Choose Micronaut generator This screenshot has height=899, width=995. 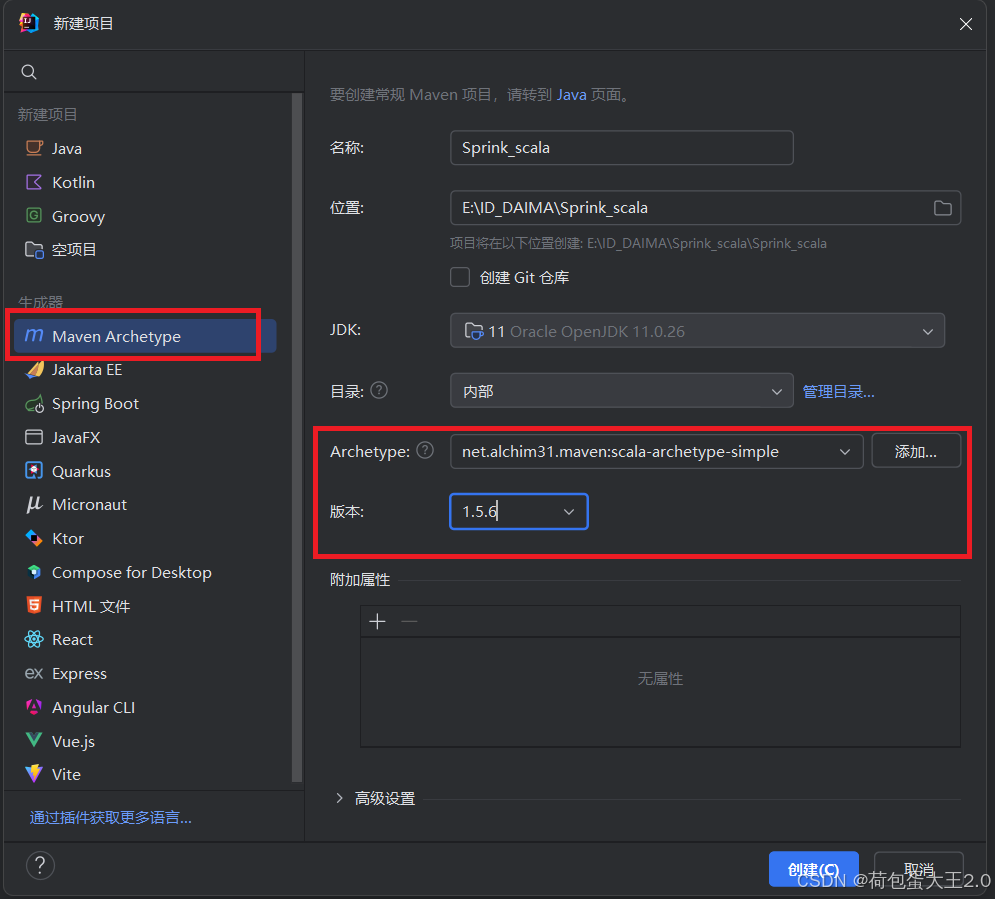89,505
